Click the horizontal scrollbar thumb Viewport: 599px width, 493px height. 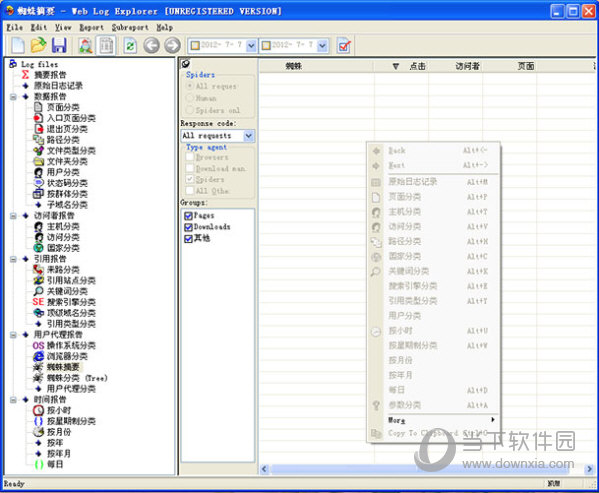(x=420, y=469)
